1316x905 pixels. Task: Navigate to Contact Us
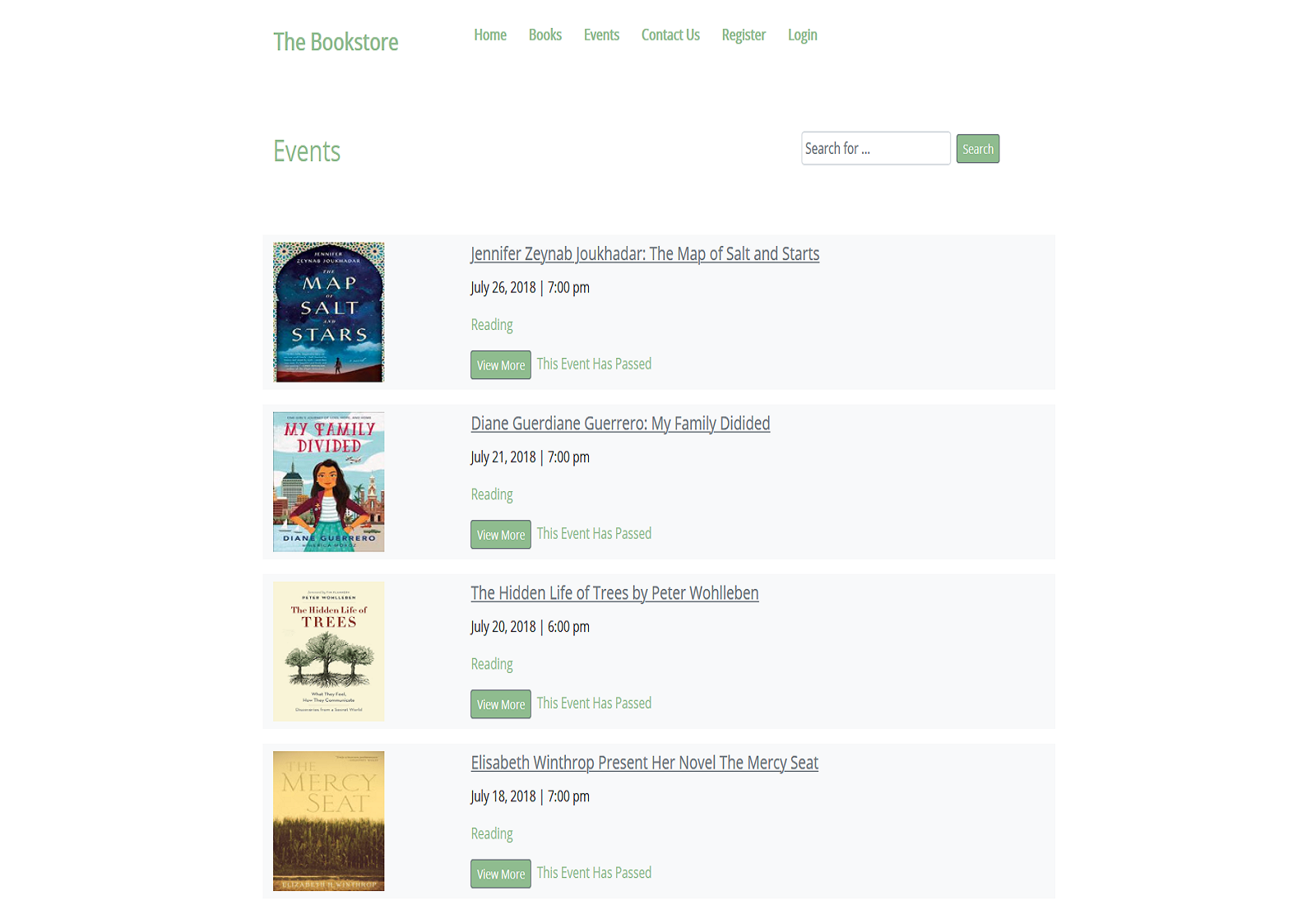670,35
